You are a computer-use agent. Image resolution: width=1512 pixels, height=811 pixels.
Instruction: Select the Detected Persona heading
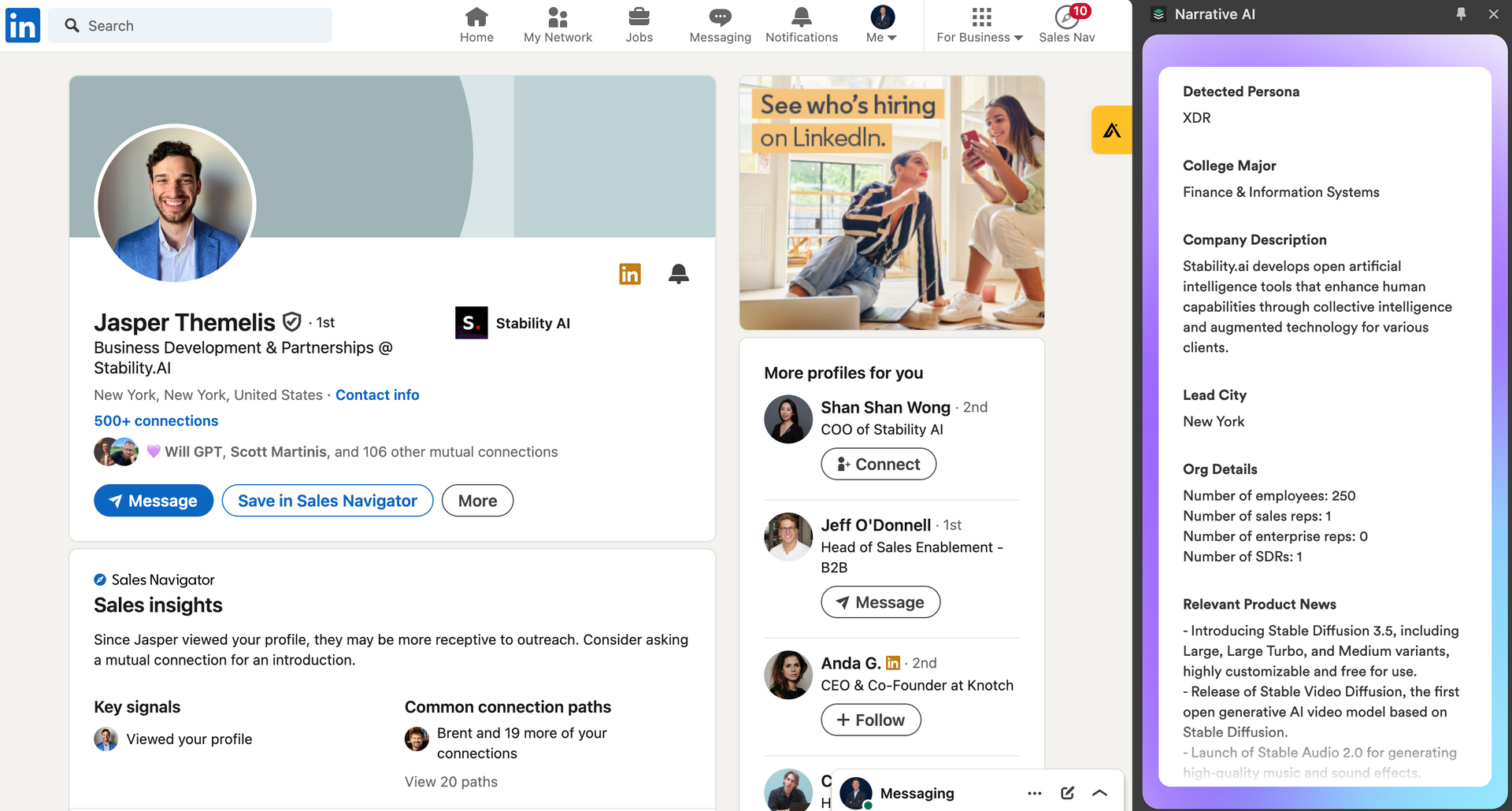click(x=1241, y=91)
